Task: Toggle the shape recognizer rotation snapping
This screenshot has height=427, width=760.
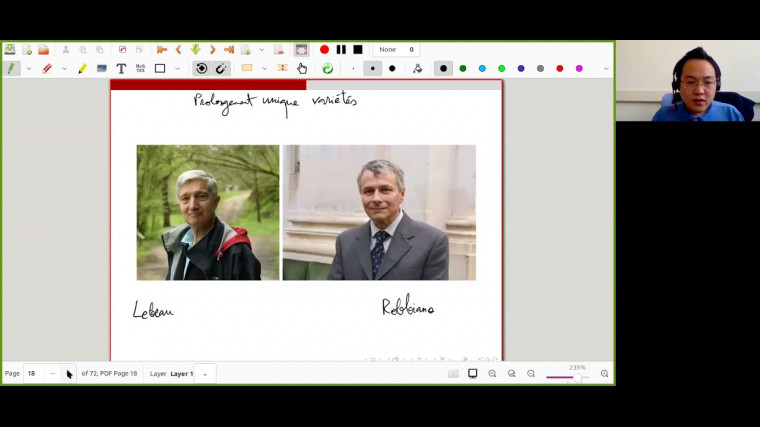Action: [x=201, y=69]
